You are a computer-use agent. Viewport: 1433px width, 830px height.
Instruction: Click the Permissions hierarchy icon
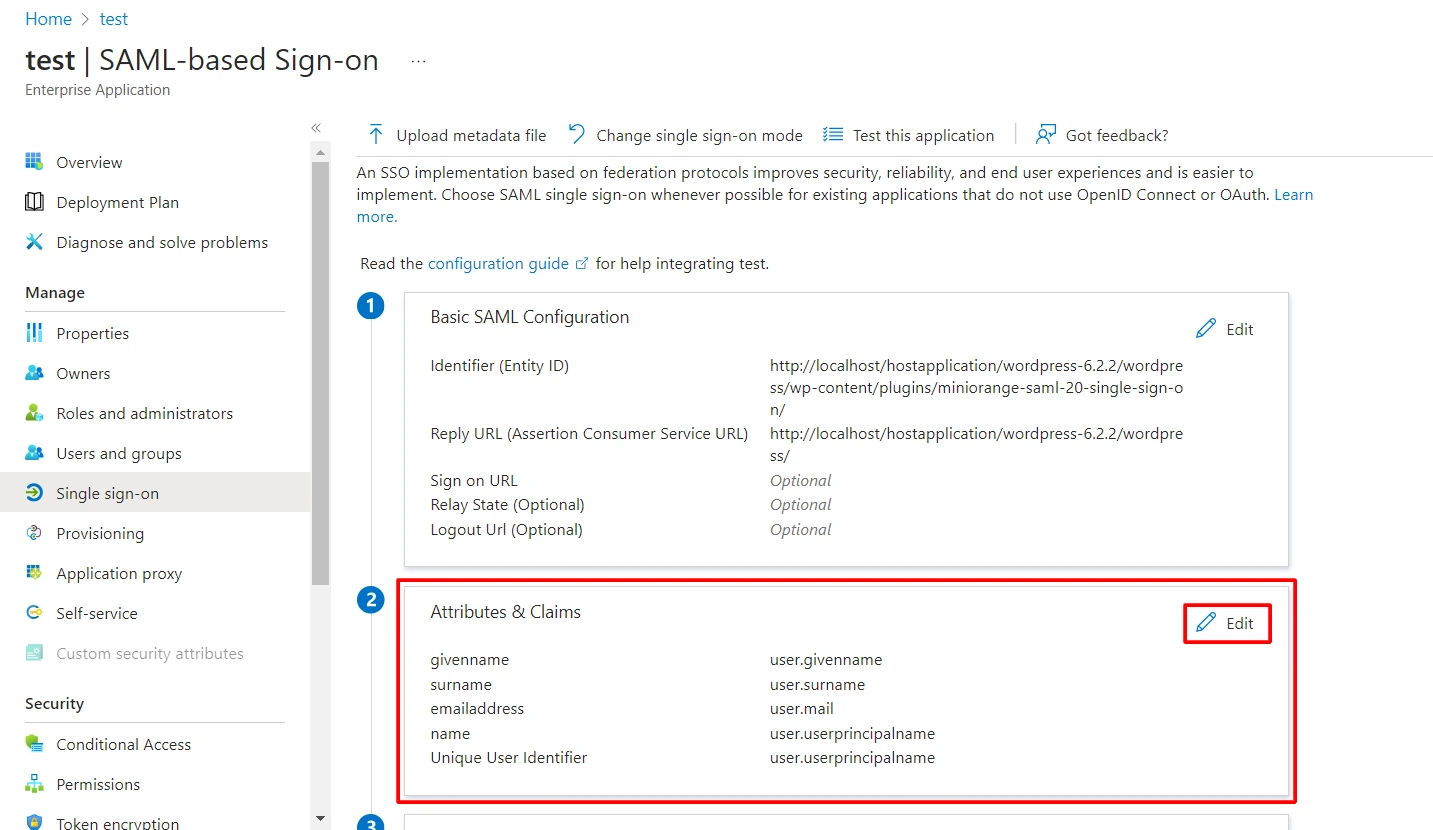(35, 784)
